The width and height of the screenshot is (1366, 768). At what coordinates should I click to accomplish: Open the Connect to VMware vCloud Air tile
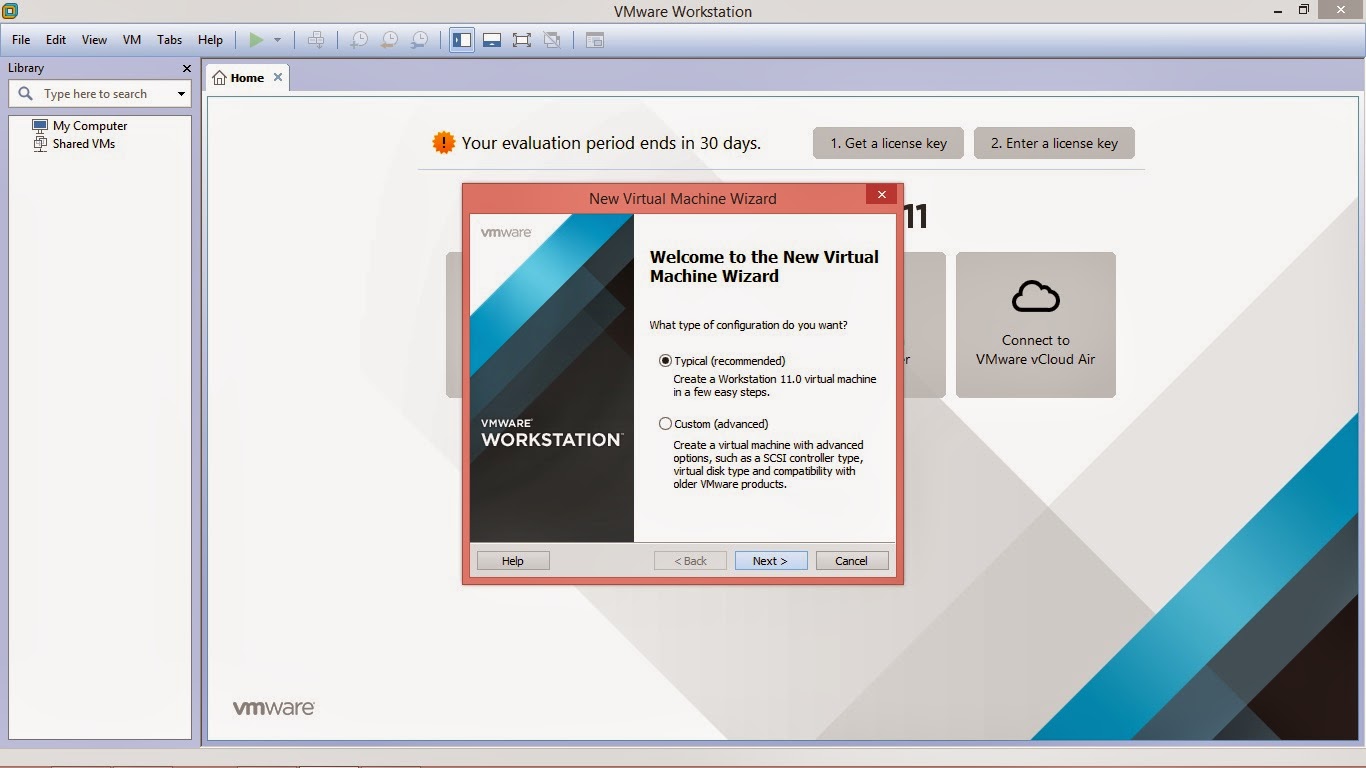[x=1035, y=325]
